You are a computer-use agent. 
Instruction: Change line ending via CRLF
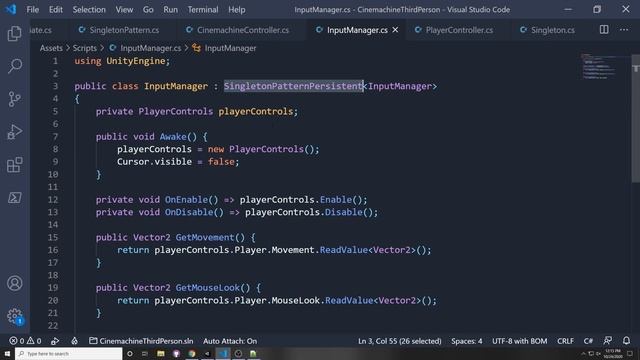pos(565,341)
